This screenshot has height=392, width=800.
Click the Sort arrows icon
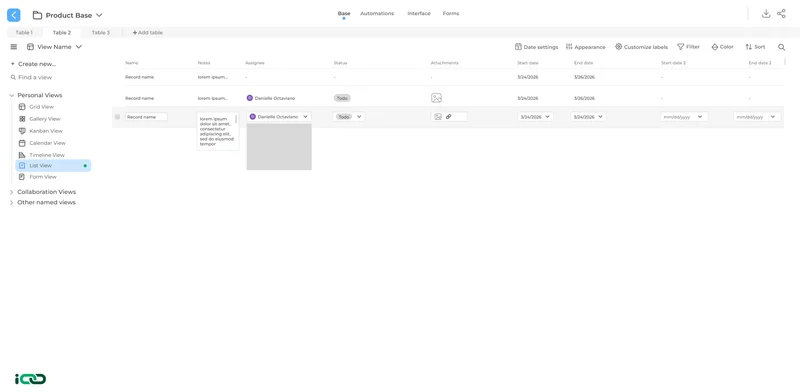(748, 47)
